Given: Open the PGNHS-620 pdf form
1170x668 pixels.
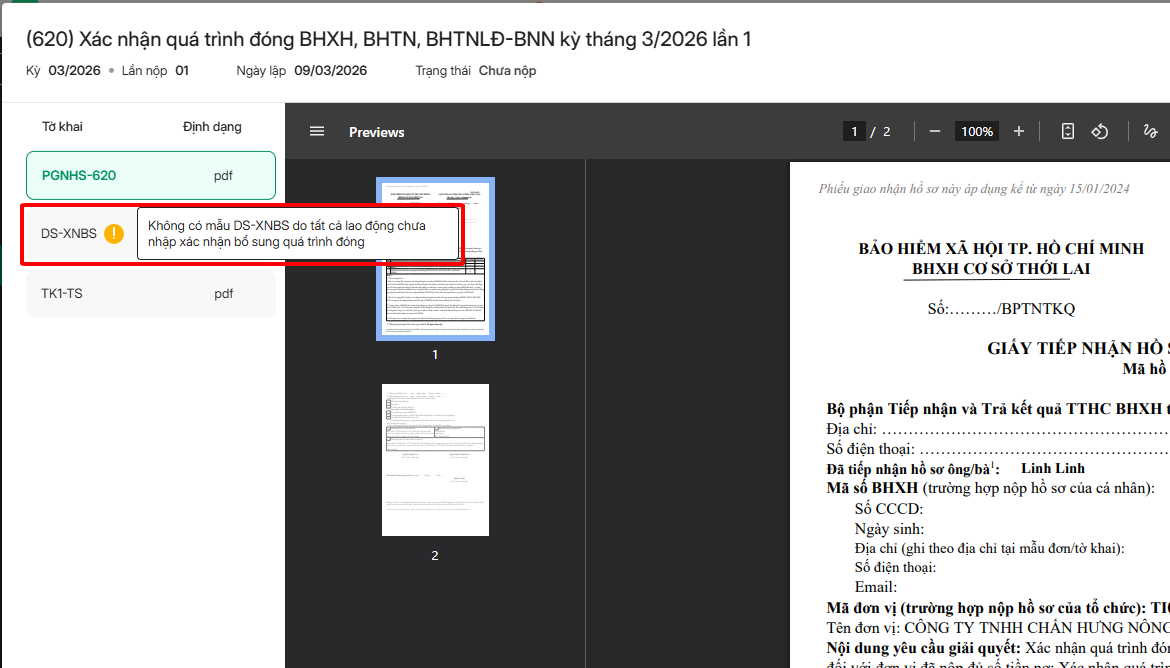Looking at the screenshot, I should 151,175.
